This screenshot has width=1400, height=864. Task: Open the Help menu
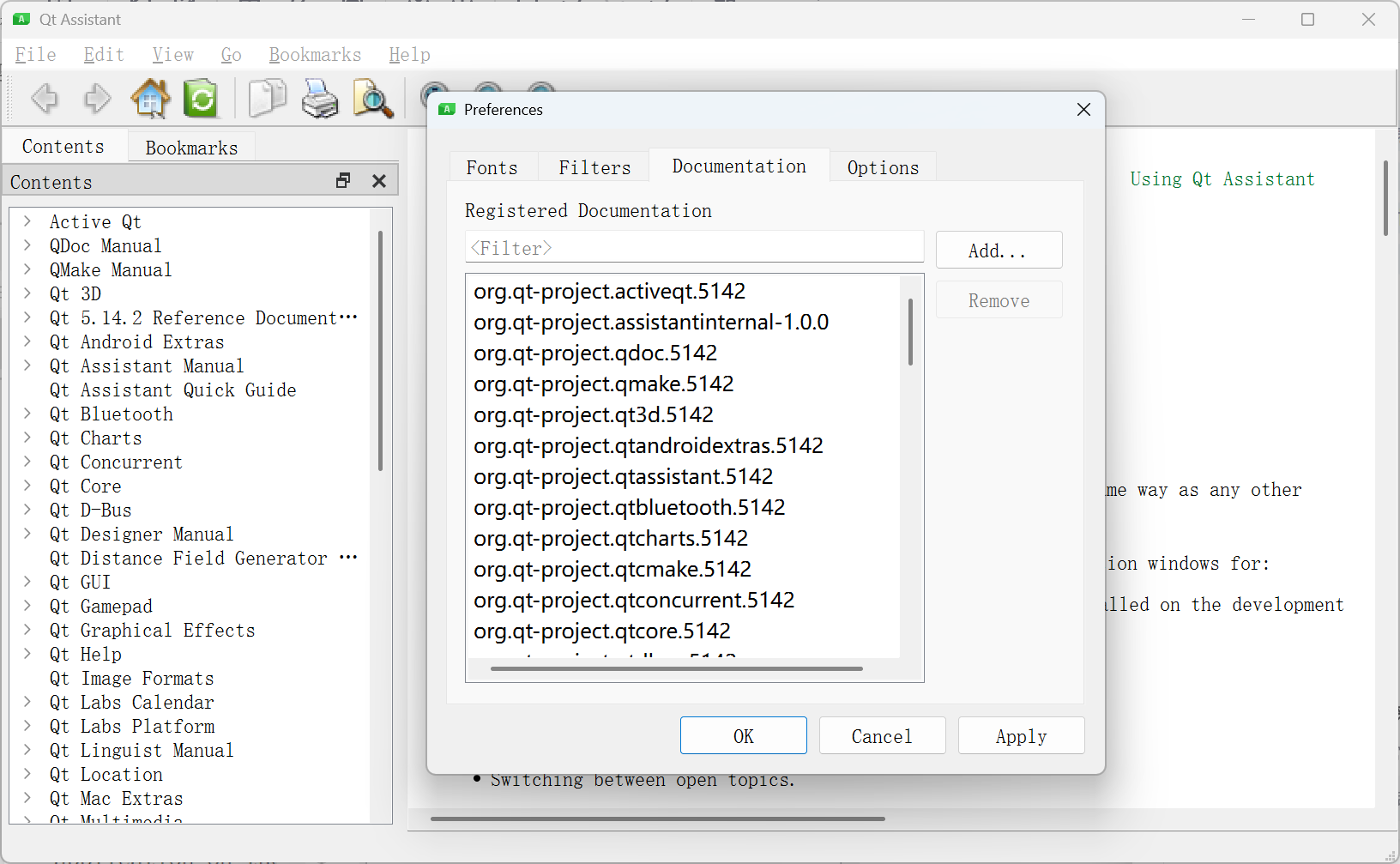pyautogui.click(x=409, y=55)
